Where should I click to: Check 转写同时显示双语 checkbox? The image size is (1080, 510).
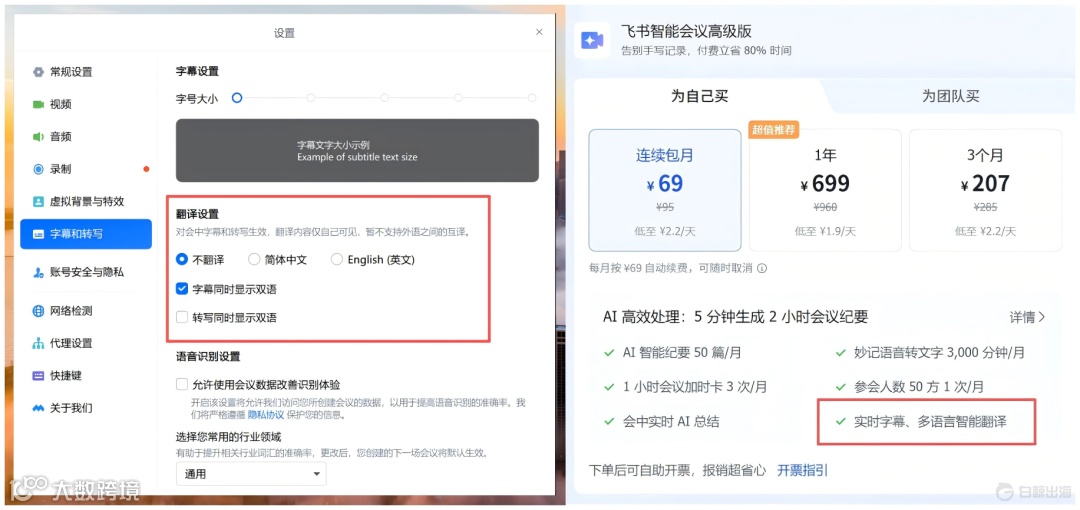[x=182, y=318]
